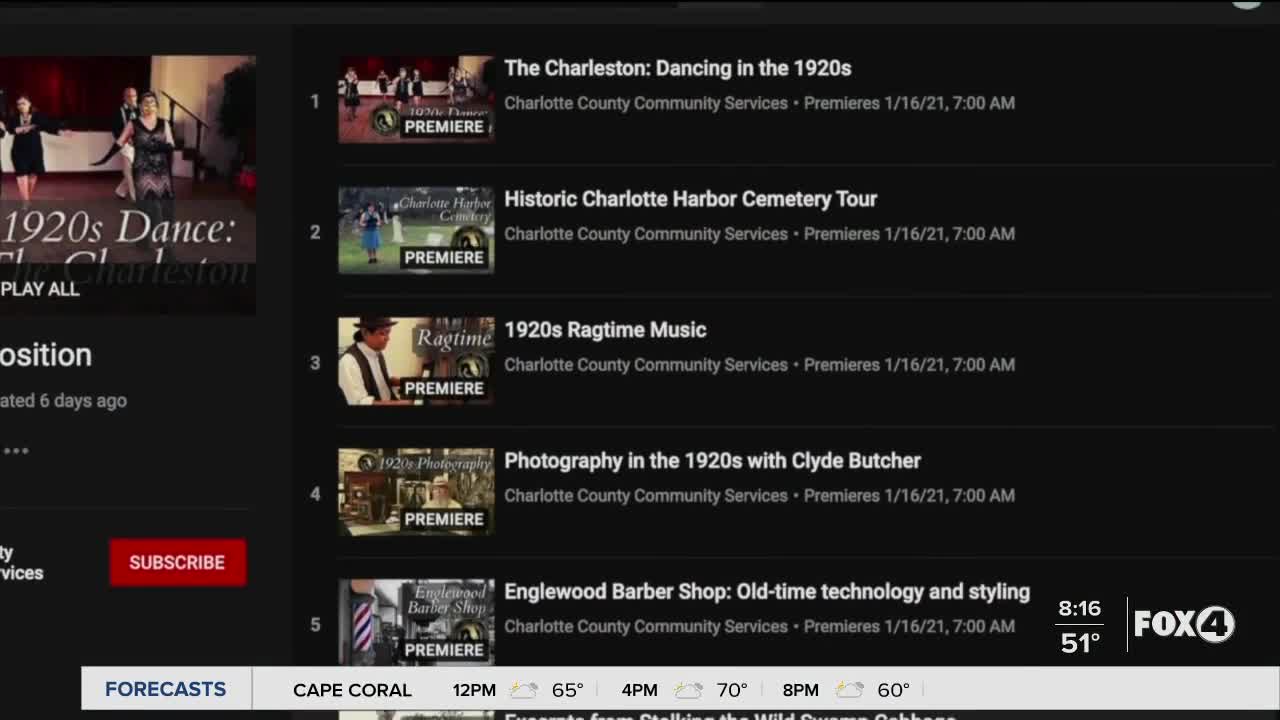Click the playlist 'ated 6 days ago' text
The height and width of the screenshot is (720, 1280).
(63, 401)
